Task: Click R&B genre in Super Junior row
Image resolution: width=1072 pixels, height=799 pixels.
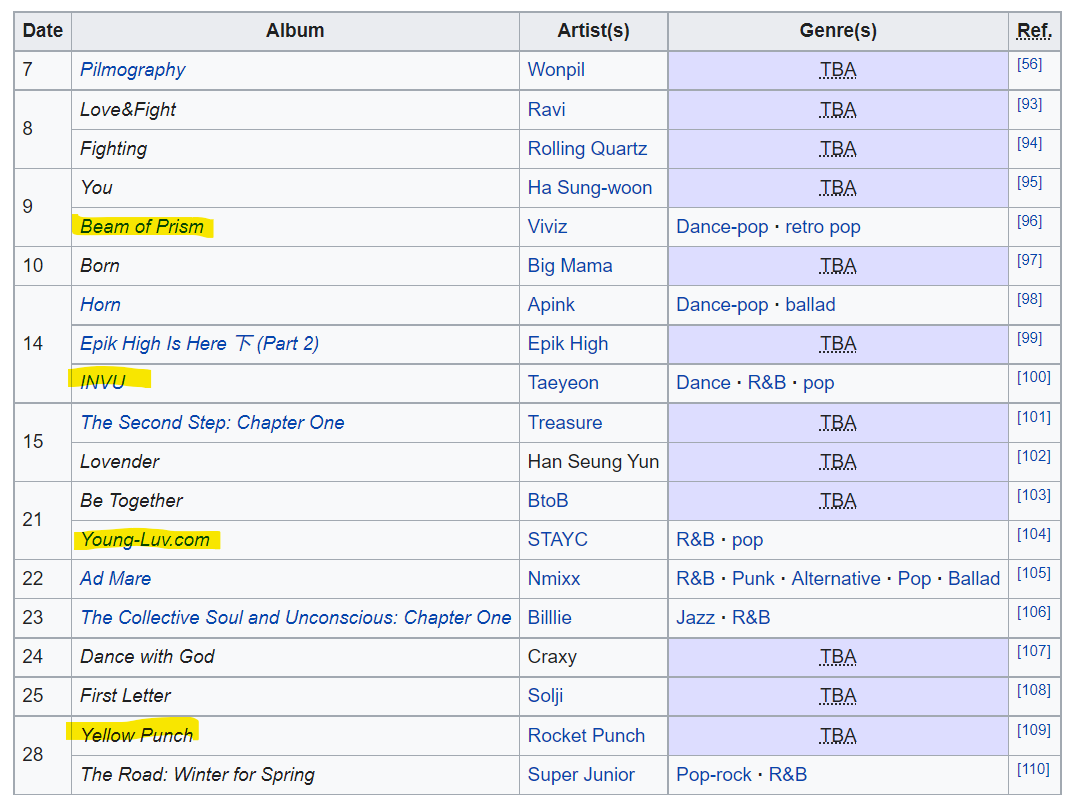Action: (x=788, y=774)
